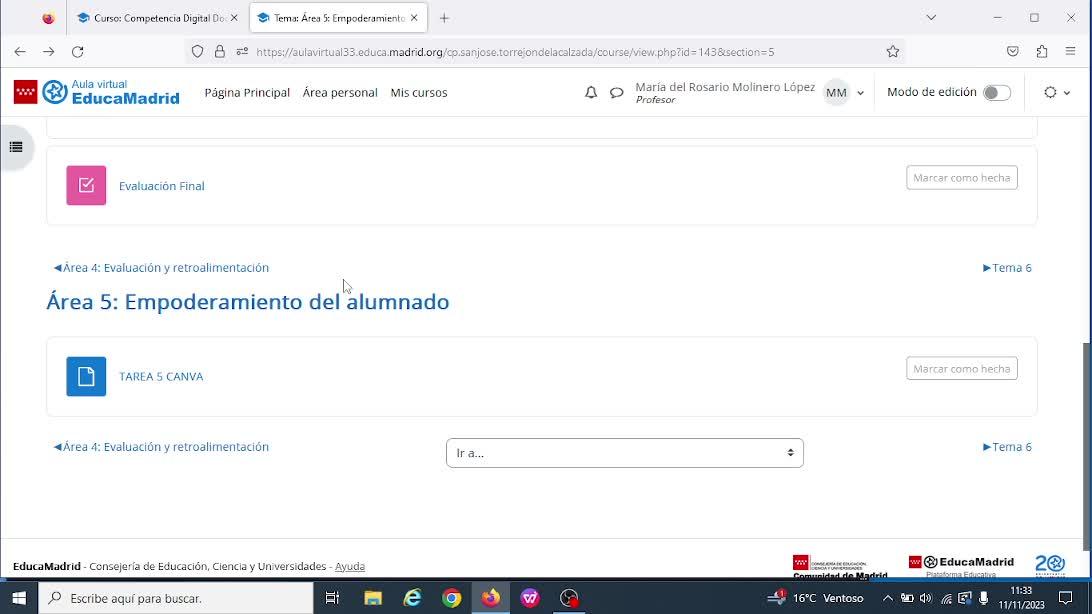Click the Windows taskbar search box
Image resolution: width=1092 pixels, height=614 pixels.
[x=176, y=598]
